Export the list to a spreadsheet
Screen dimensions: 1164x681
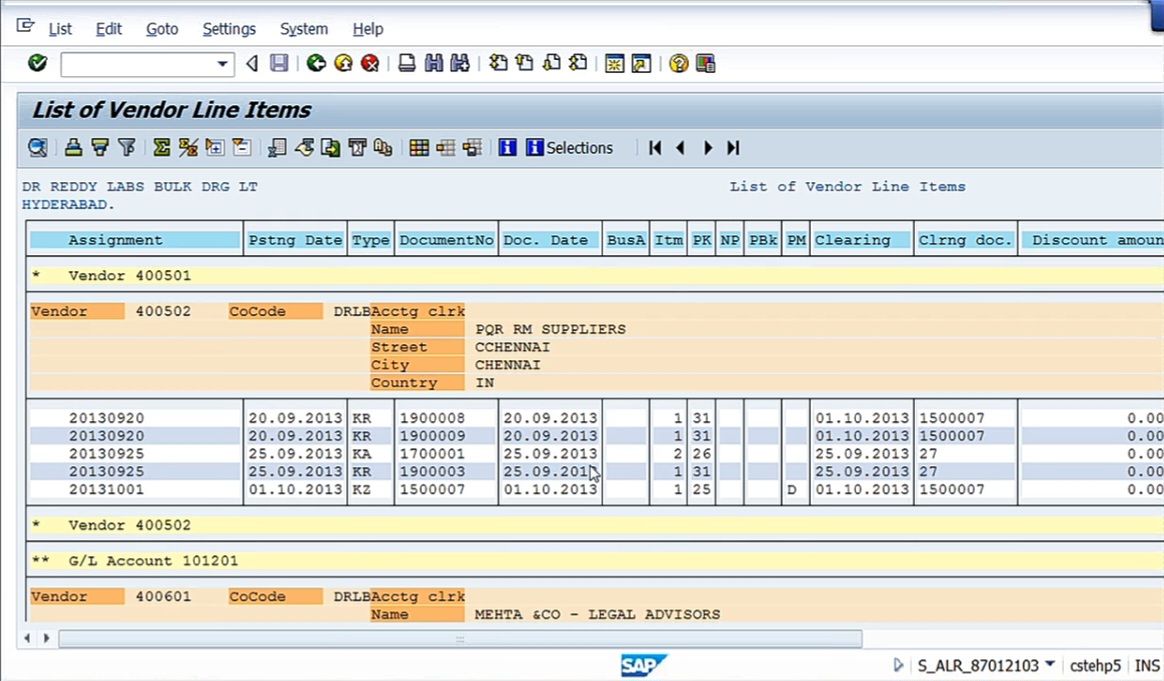click(277, 148)
